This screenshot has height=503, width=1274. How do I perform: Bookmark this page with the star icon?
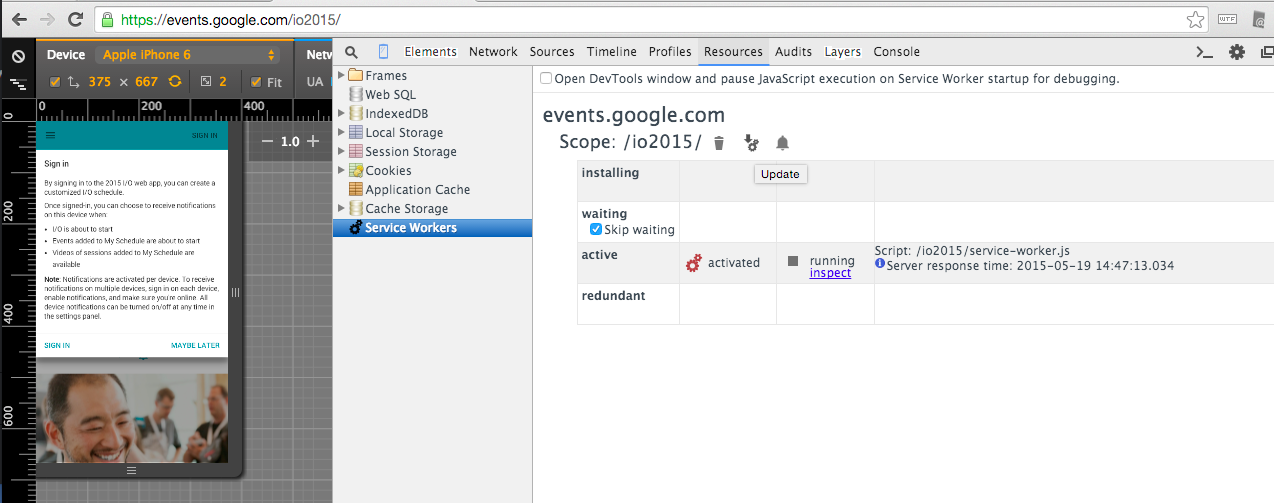click(x=1195, y=19)
